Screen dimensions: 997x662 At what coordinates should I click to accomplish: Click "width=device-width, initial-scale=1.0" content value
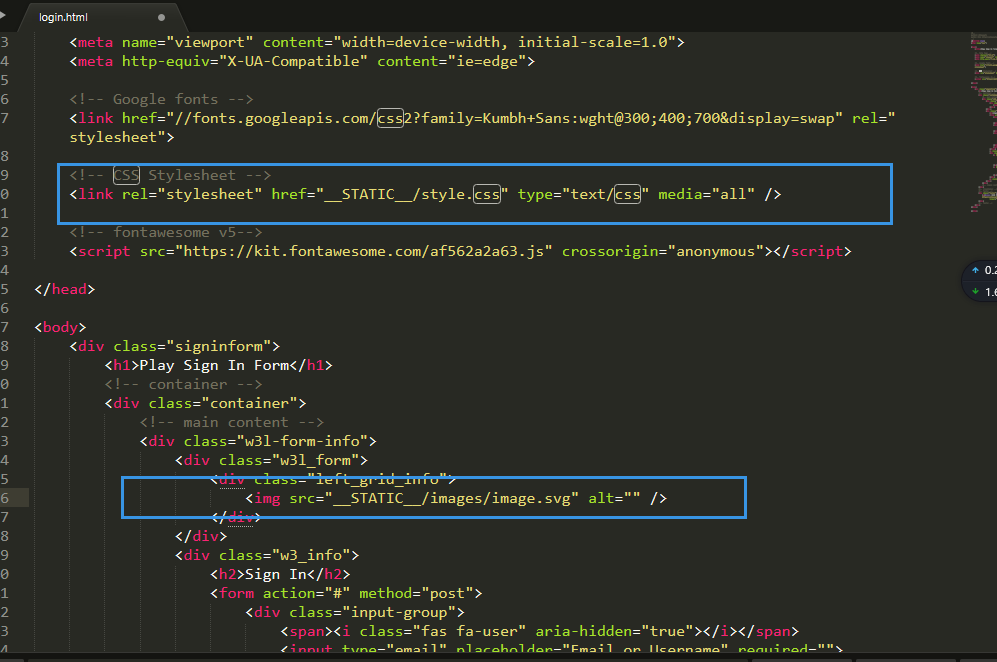coord(504,43)
